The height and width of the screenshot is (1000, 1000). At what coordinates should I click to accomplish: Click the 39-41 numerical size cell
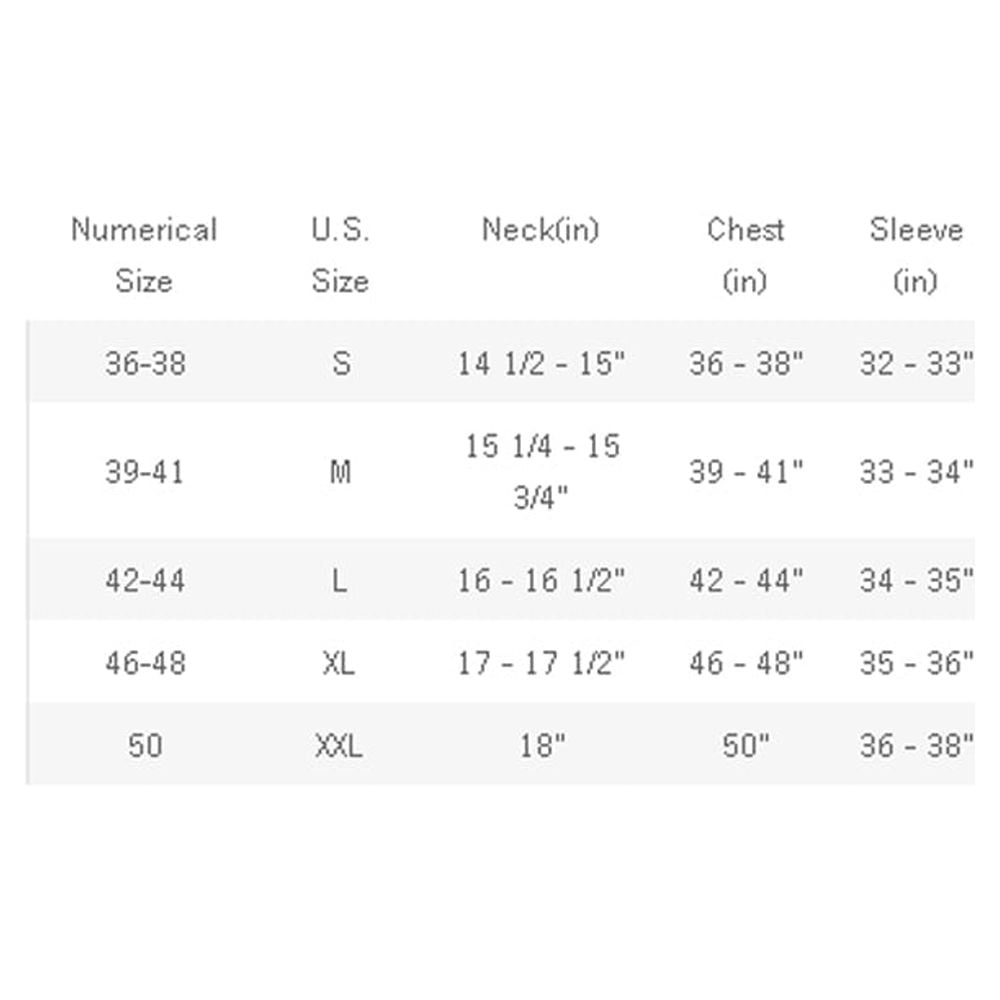pos(145,471)
